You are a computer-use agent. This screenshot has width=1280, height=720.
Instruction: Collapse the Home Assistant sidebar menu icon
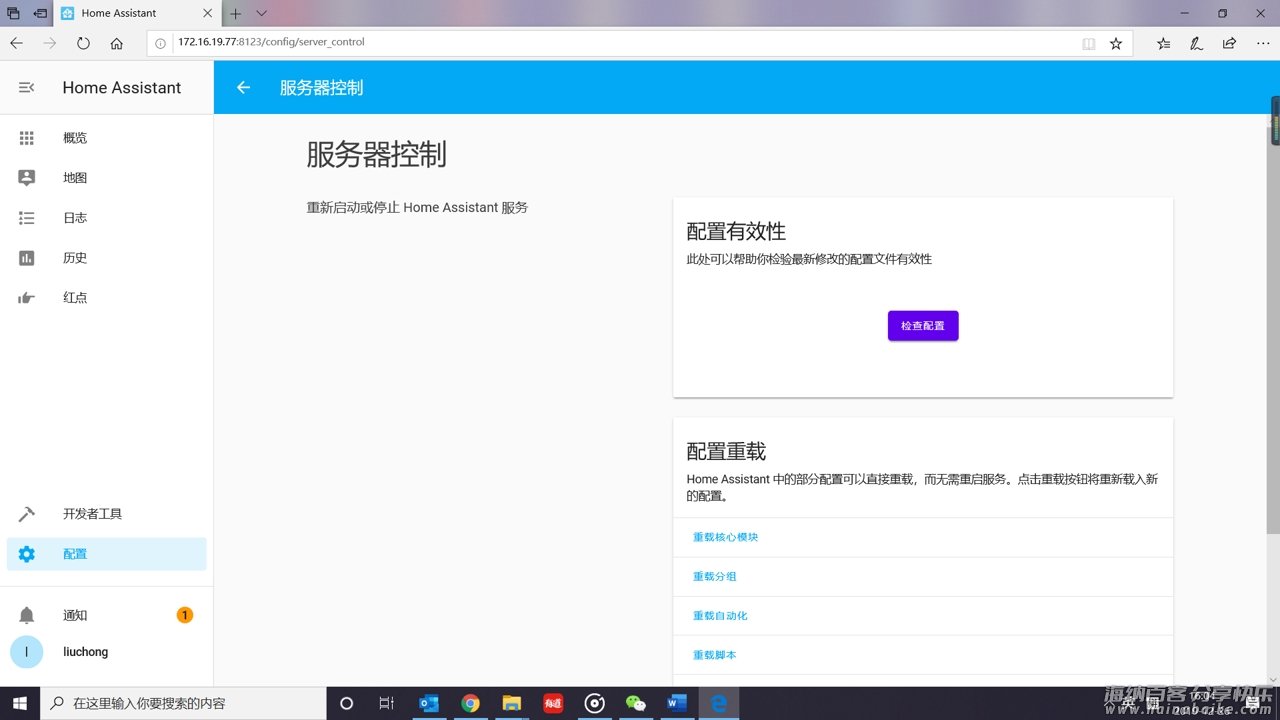click(x=27, y=88)
